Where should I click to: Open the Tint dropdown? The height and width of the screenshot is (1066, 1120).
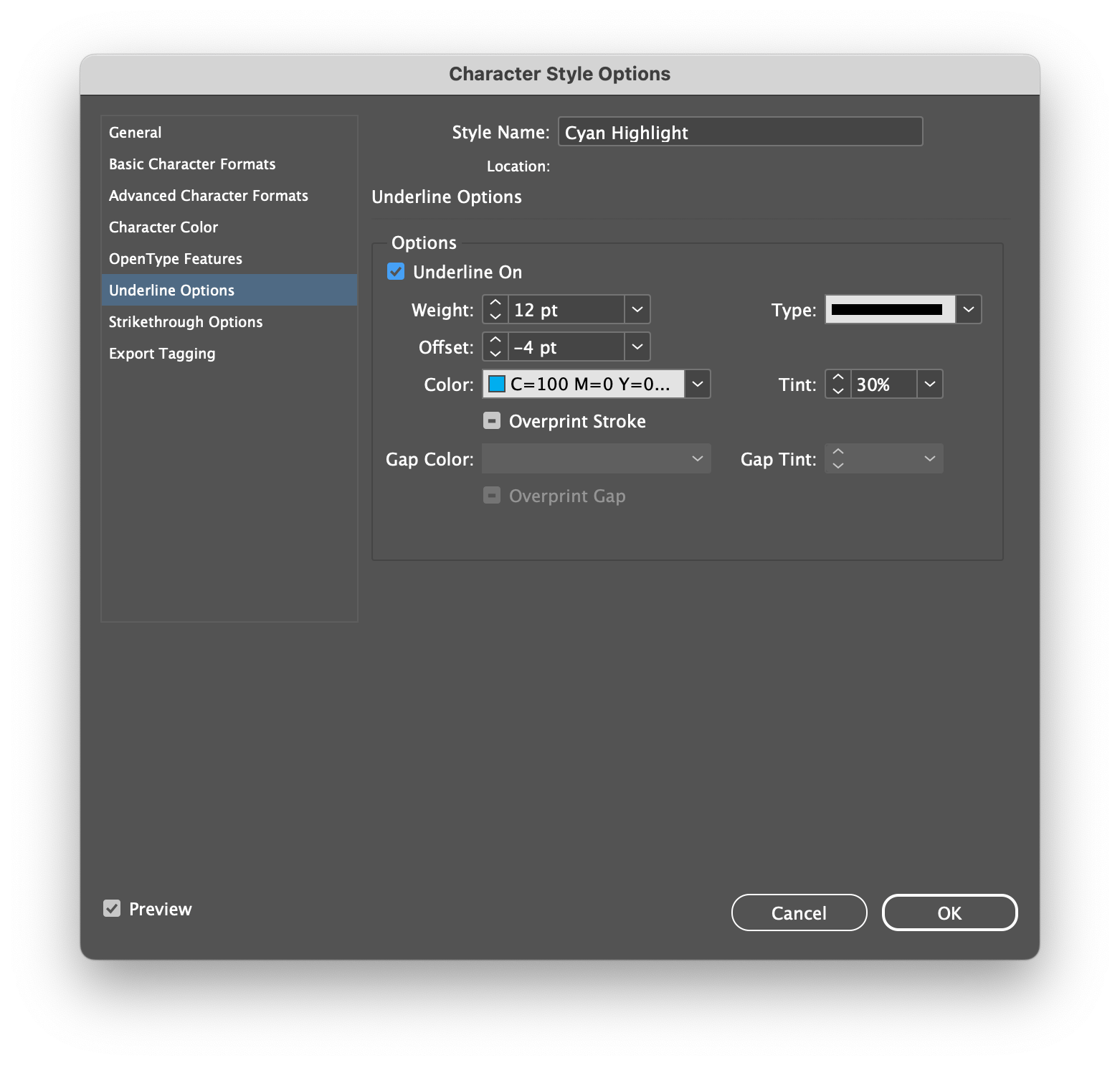click(x=929, y=384)
